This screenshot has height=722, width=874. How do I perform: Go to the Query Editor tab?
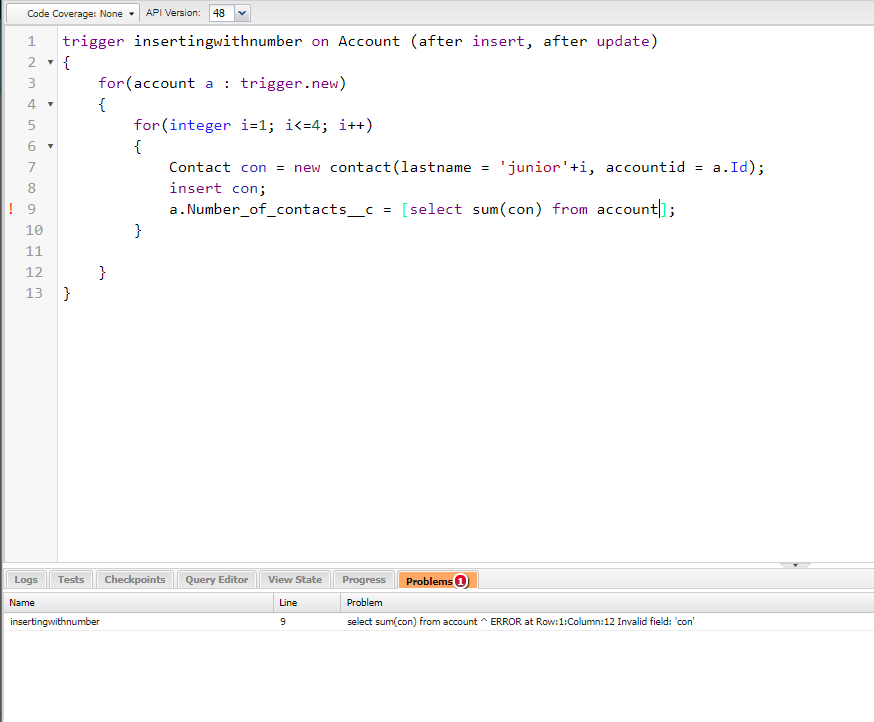point(216,580)
